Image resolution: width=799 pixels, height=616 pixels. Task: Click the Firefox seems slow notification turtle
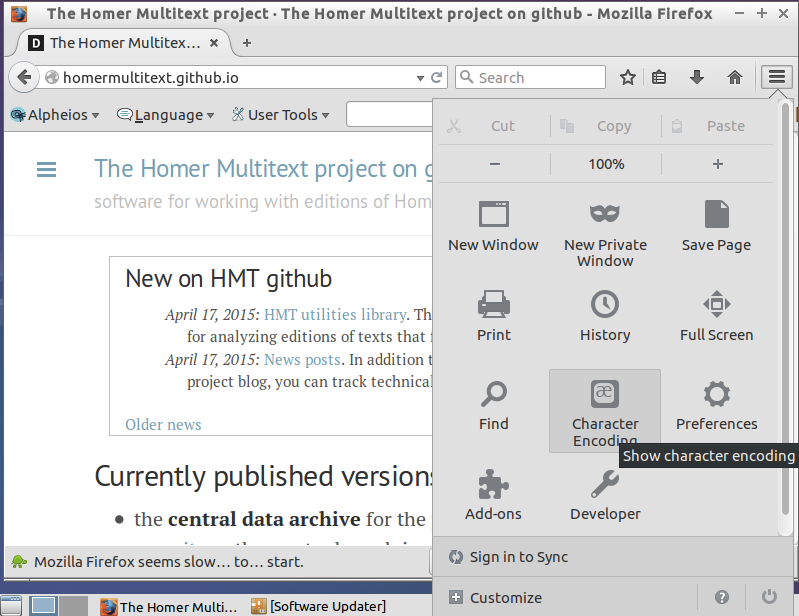[x=19, y=561]
